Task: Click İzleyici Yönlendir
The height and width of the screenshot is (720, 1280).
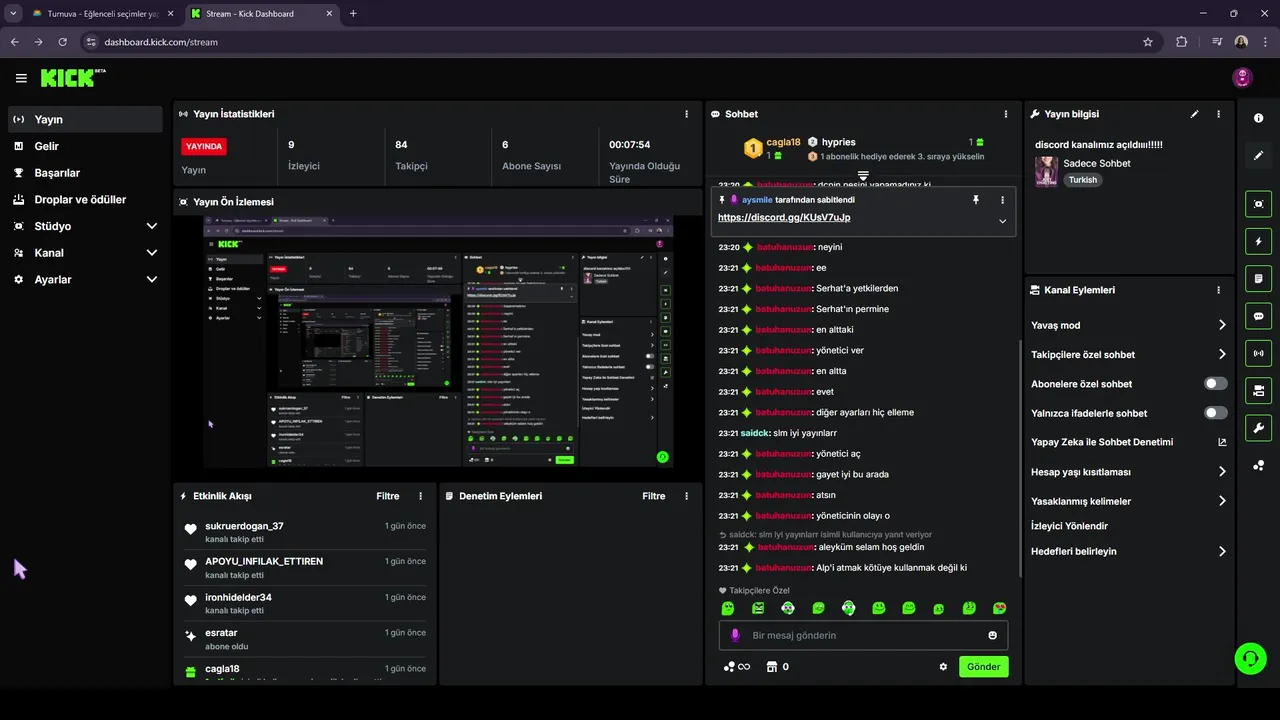Action: point(1069,526)
